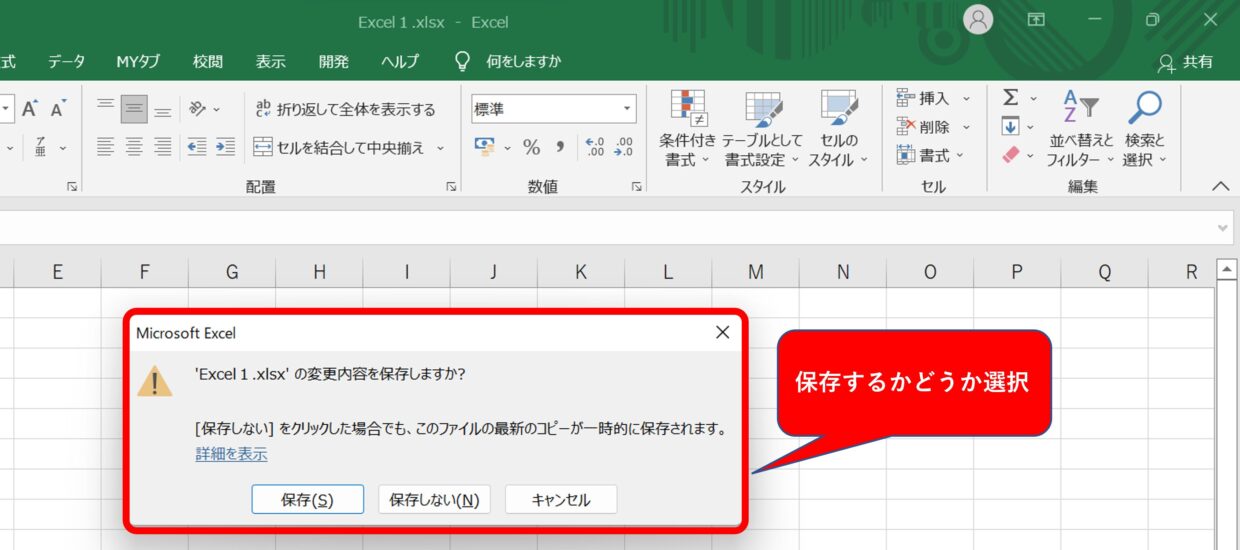Increase the cell indent
The image size is (1240, 550).
point(226,147)
